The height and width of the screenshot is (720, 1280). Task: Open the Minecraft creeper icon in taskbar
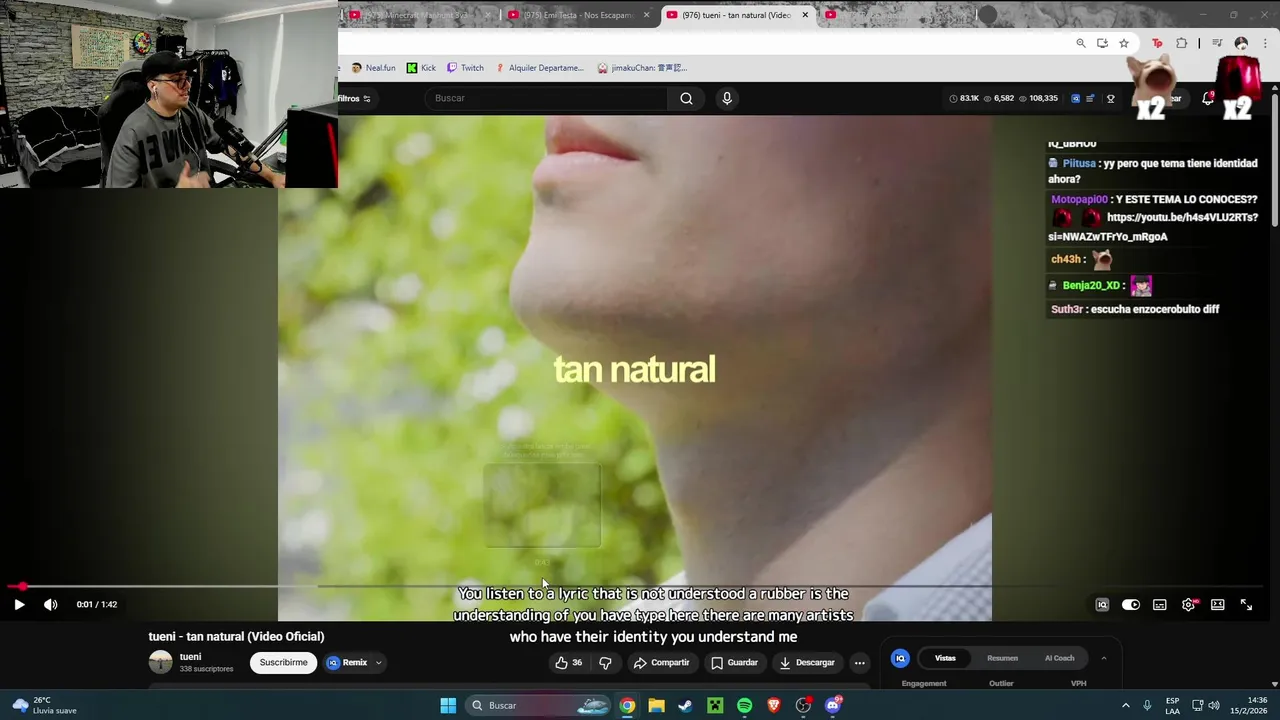[715, 706]
